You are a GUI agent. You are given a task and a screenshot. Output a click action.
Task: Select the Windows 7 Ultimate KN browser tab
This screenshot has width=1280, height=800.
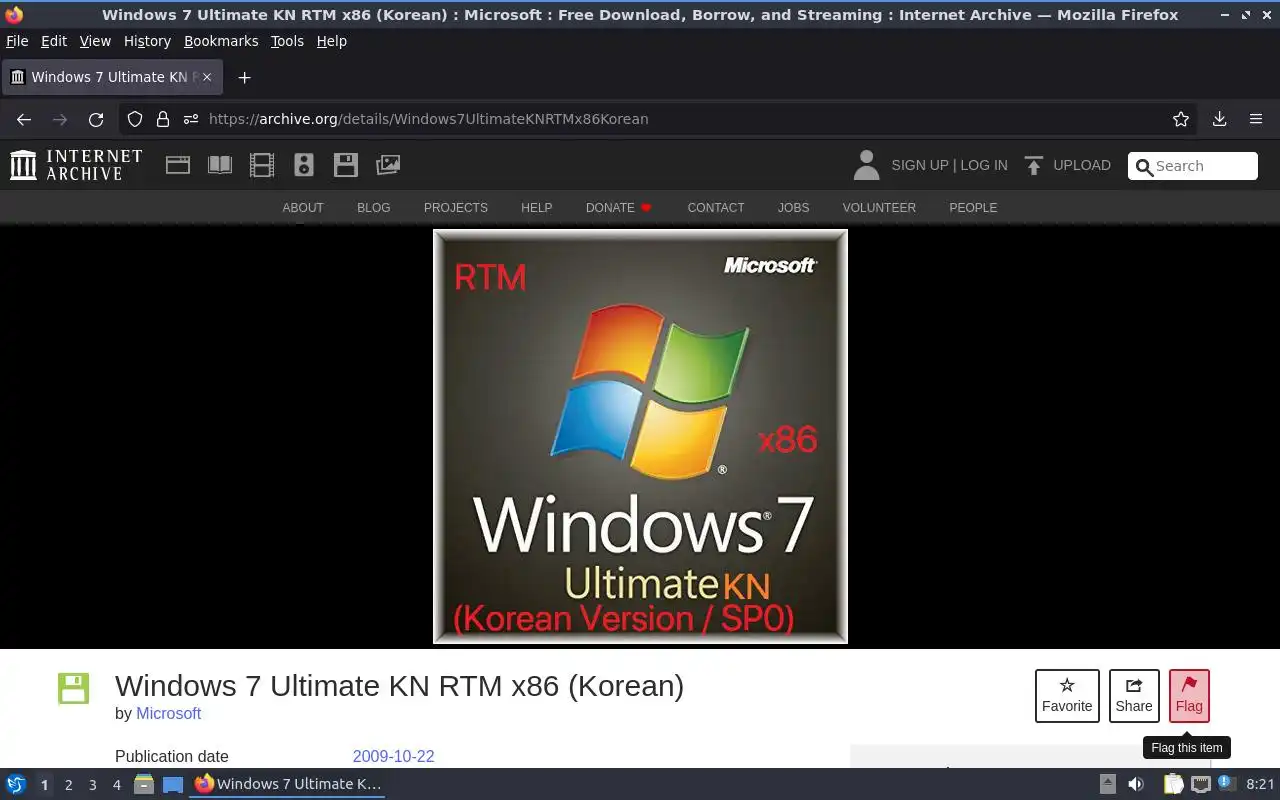112,77
